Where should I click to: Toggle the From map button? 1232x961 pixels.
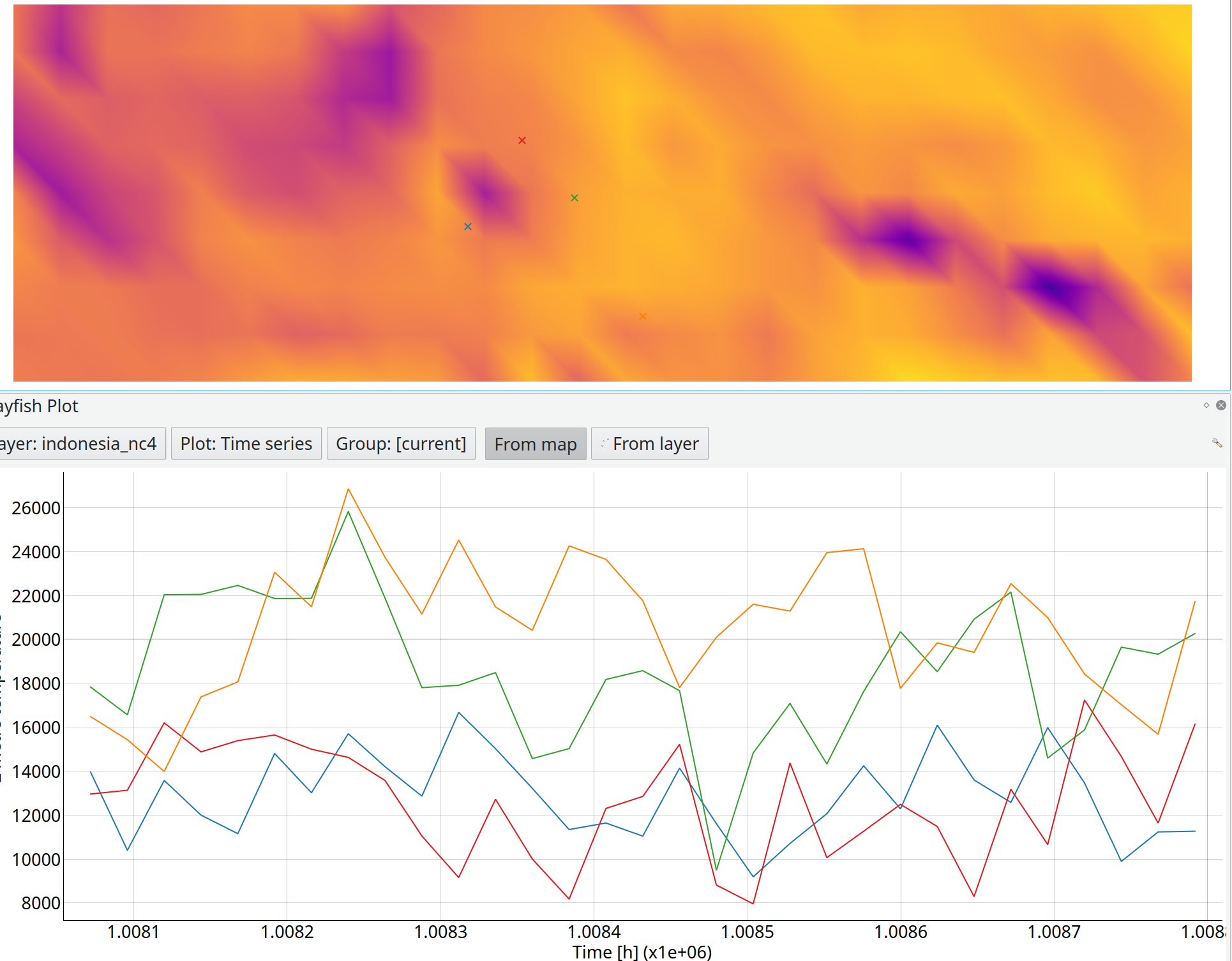[535, 443]
